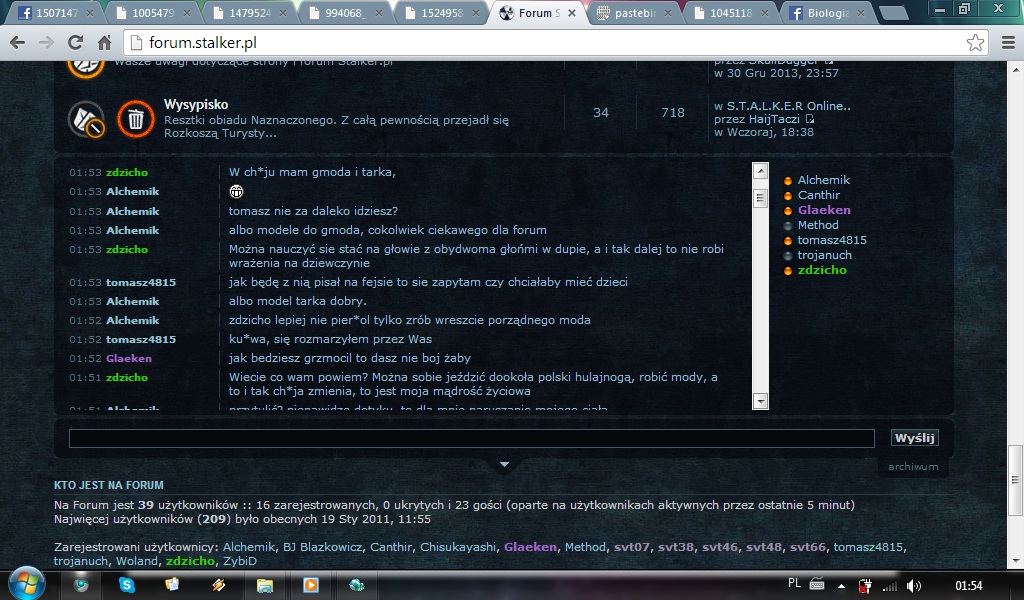Open the Wysypisko forum
Image resolution: width=1024 pixels, height=600 pixels.
[x=196, y=104]
